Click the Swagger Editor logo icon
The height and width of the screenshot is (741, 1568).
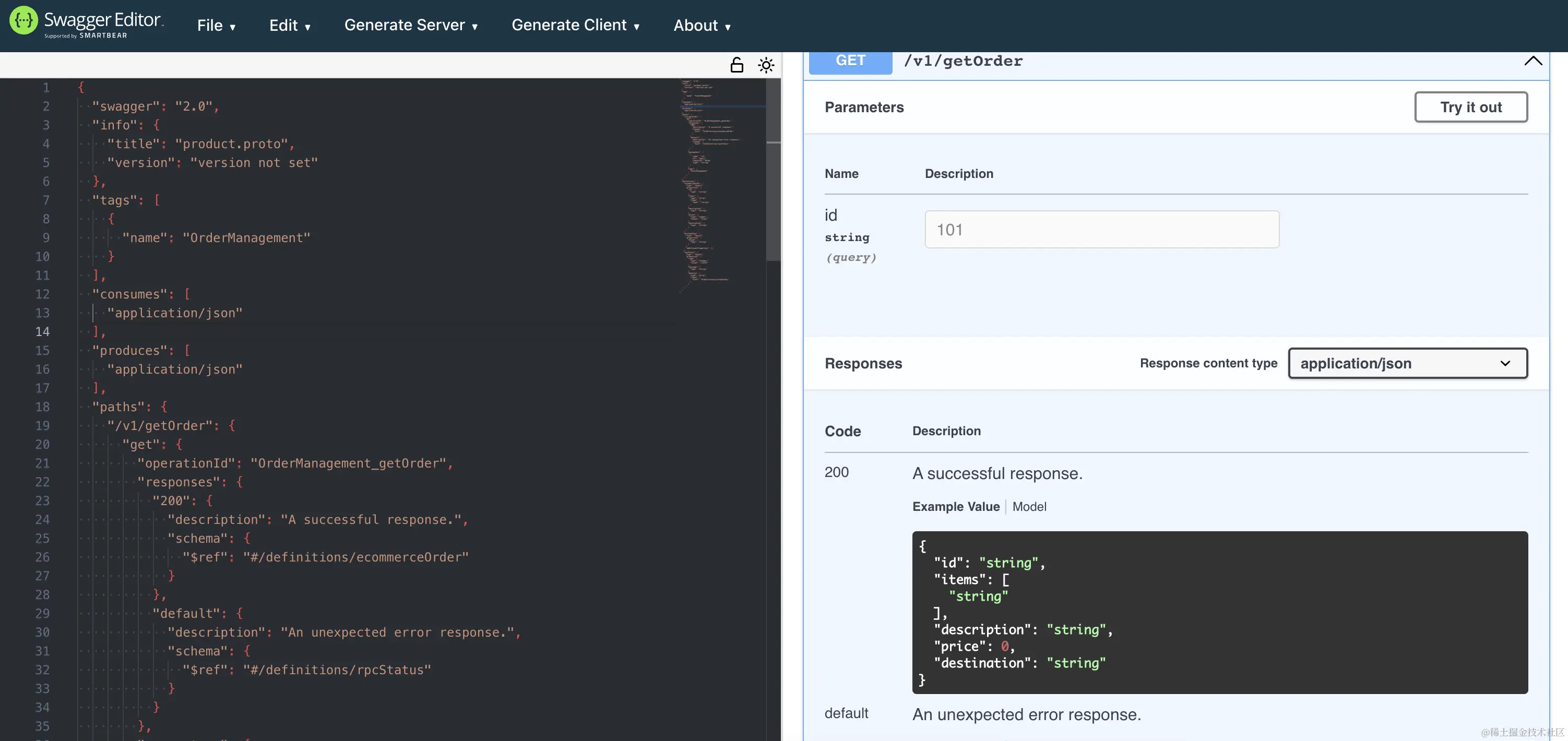pyautogui.click(x=23, y=21)
